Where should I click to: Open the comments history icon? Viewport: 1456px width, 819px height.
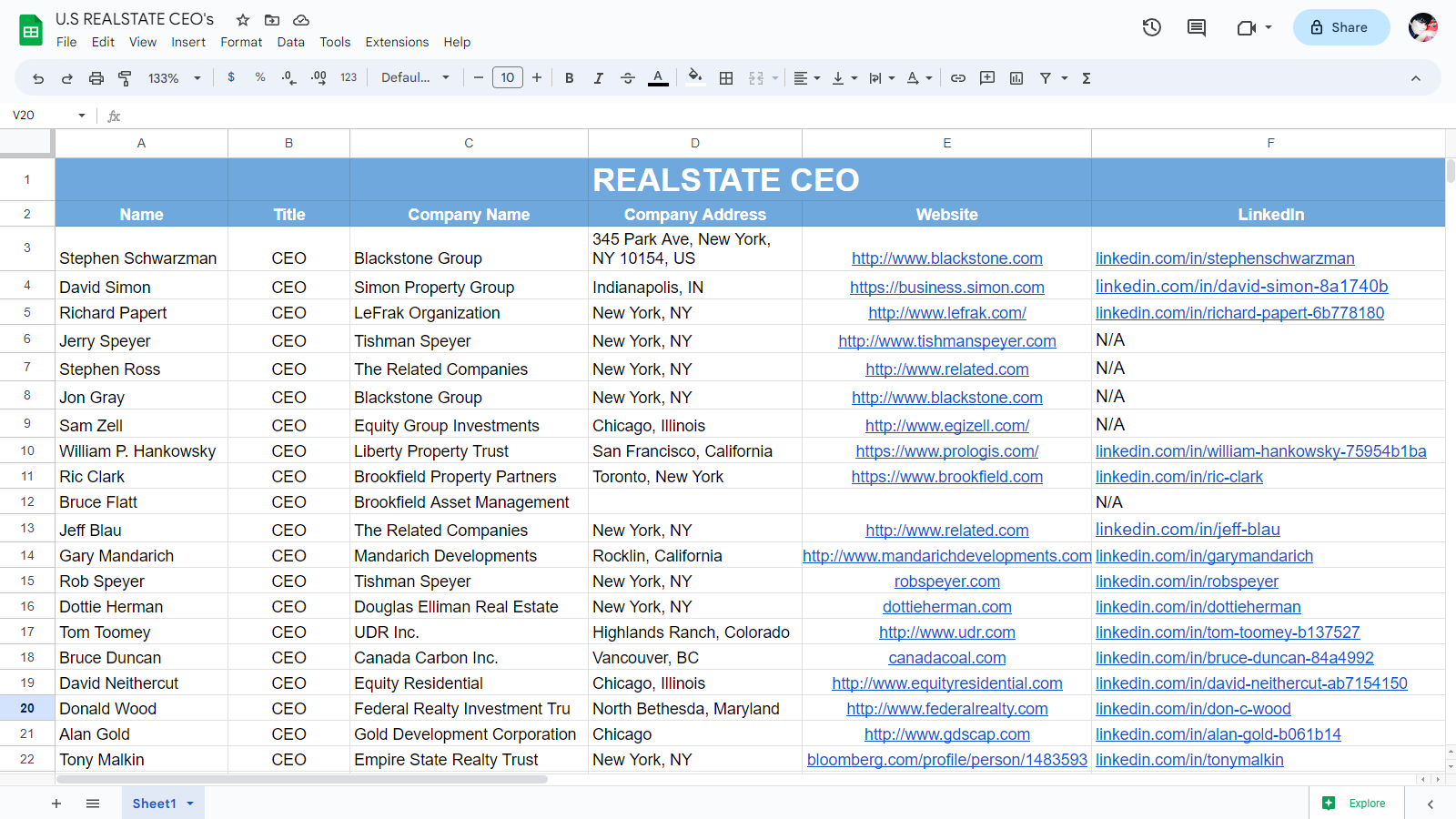tap(1197, 27)
